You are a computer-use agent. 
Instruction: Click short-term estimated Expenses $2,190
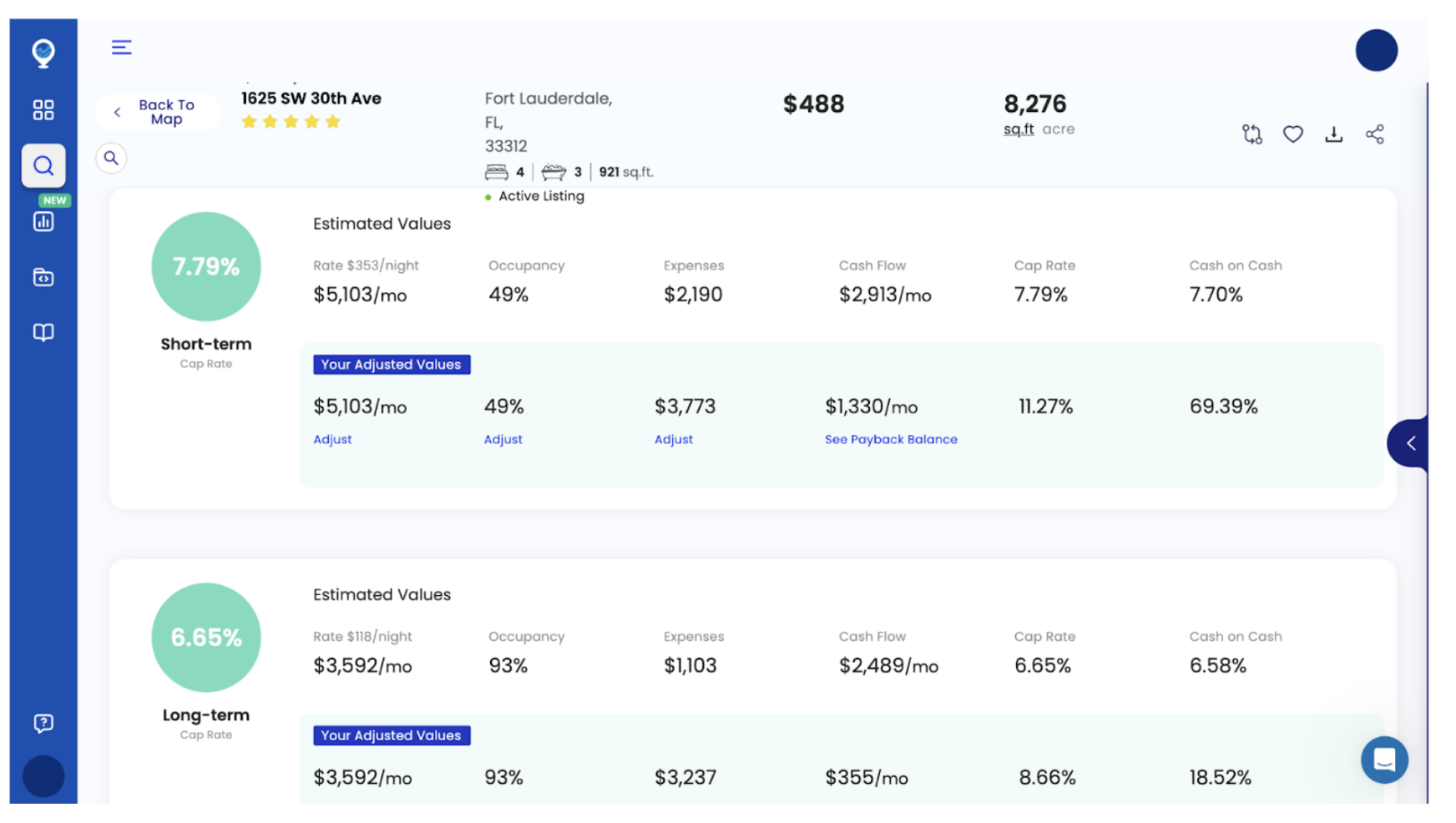693,295
